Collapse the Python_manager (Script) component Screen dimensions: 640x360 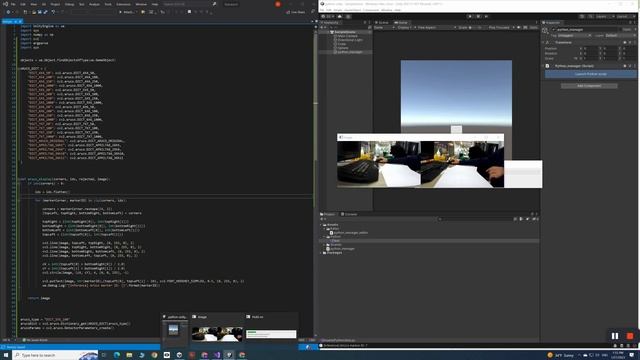click(544, 66)
